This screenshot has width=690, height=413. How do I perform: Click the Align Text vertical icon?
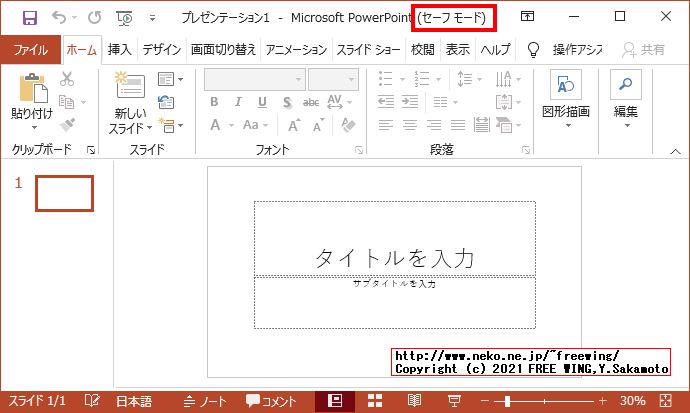point(503,102)
